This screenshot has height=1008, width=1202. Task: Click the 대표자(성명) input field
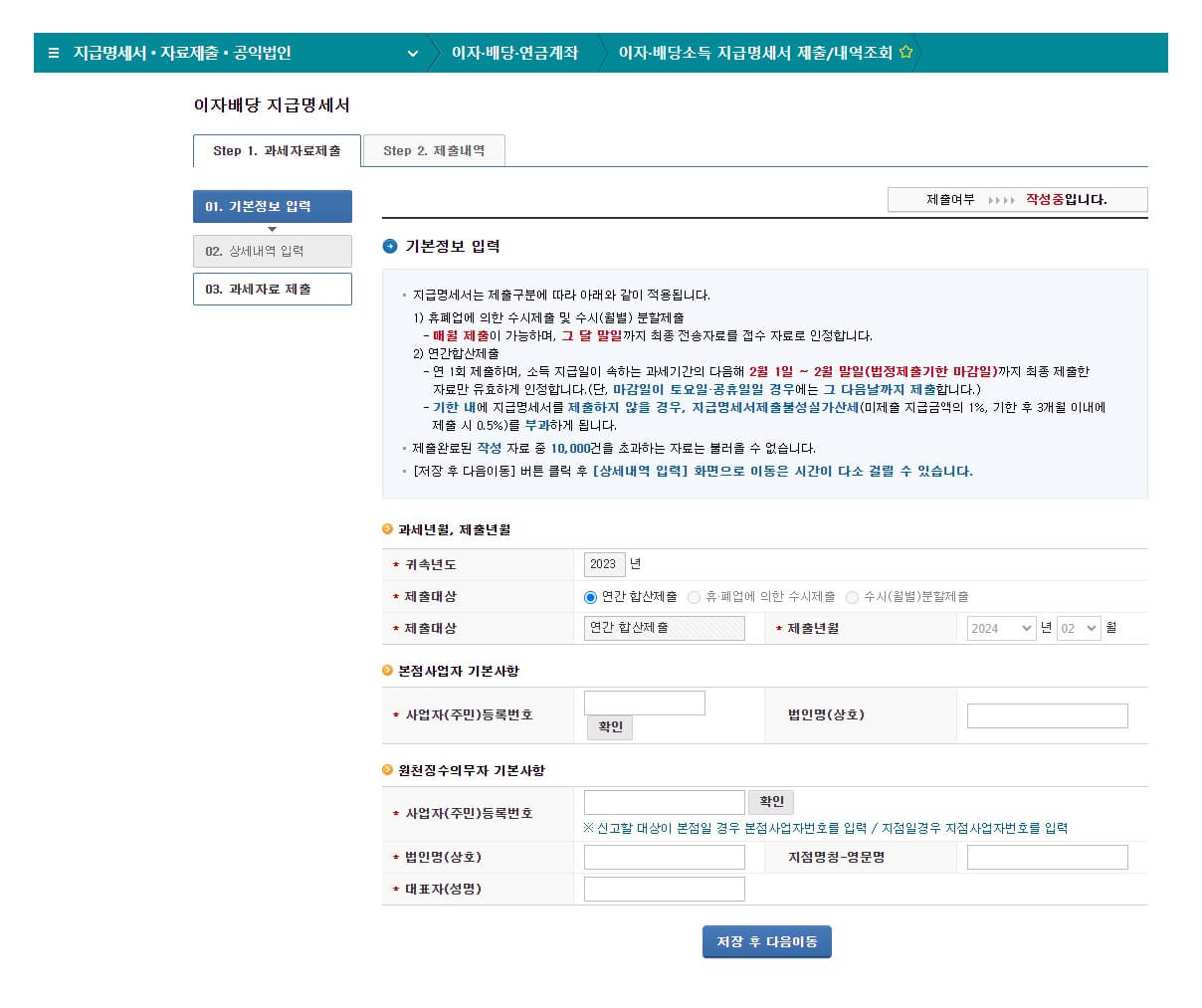point(664,889)
